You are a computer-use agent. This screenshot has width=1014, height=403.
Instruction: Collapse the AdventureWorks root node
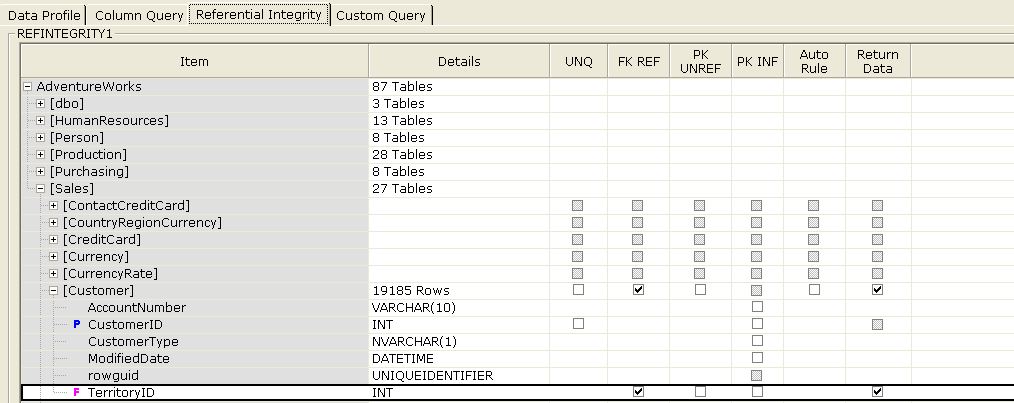[x=27, y=87]
